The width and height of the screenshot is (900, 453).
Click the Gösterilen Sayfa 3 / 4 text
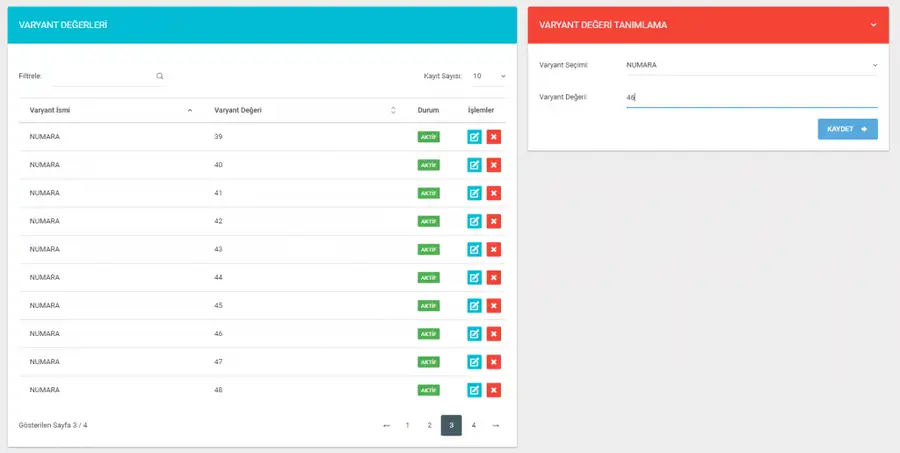[53, 425]
